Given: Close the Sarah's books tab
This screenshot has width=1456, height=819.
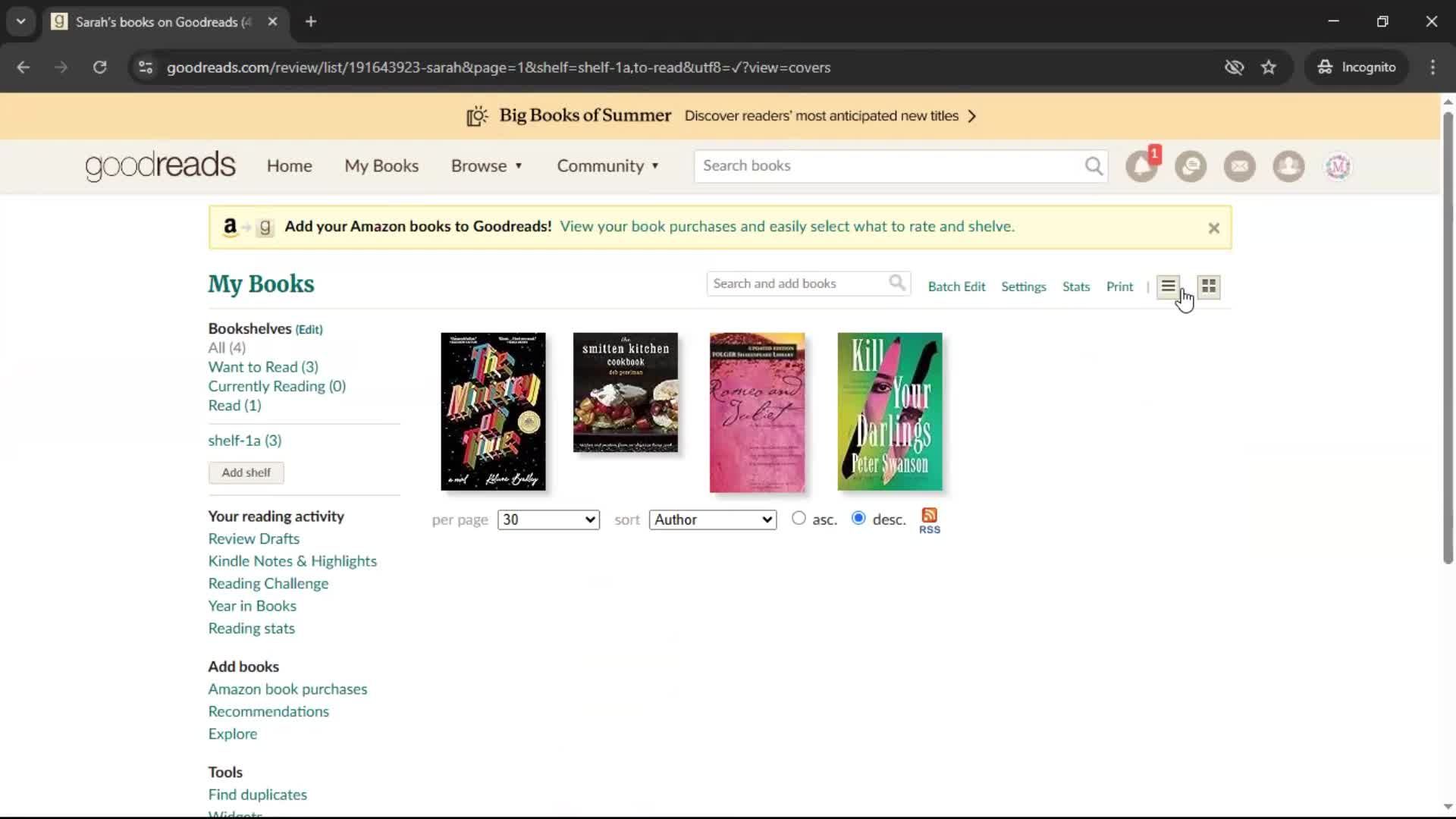Looking at the screenshot, I should point(272,21).
